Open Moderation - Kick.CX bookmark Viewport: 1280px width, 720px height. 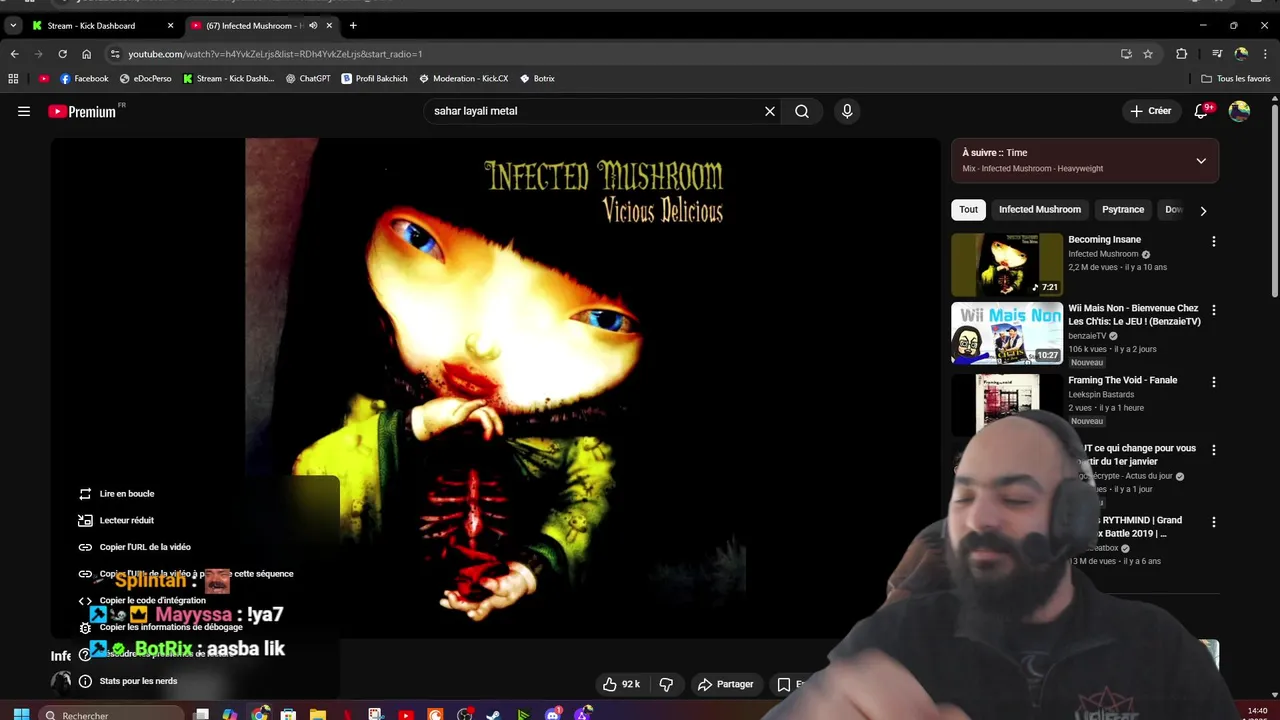click(x=463, y=78)
